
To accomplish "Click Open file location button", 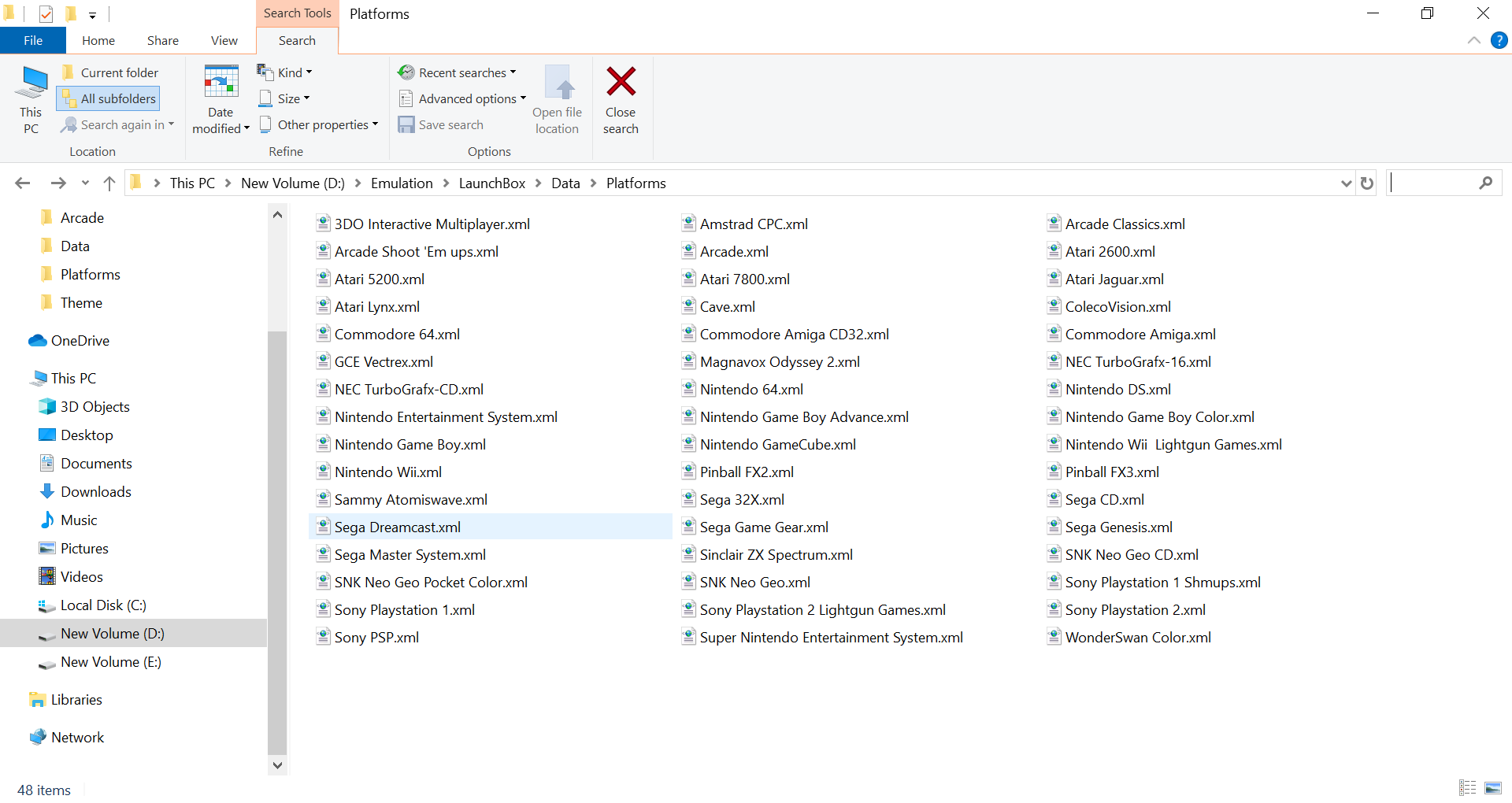I will 557,99.
